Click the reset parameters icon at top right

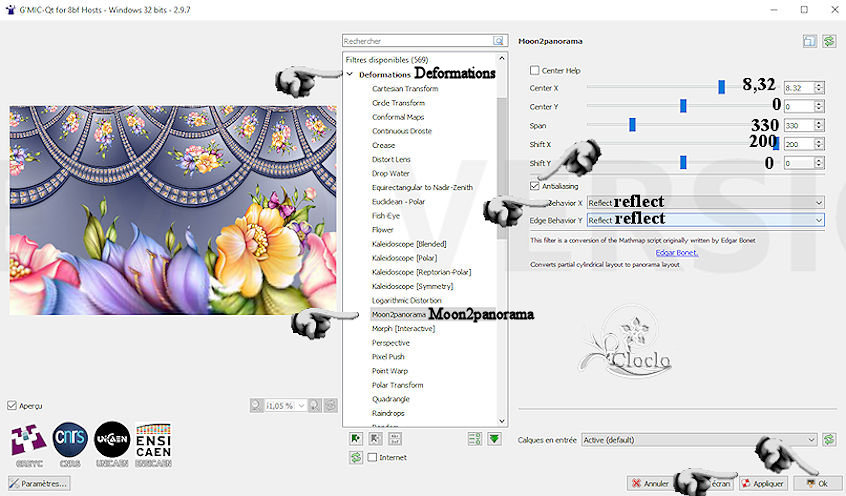coord(829,42)
